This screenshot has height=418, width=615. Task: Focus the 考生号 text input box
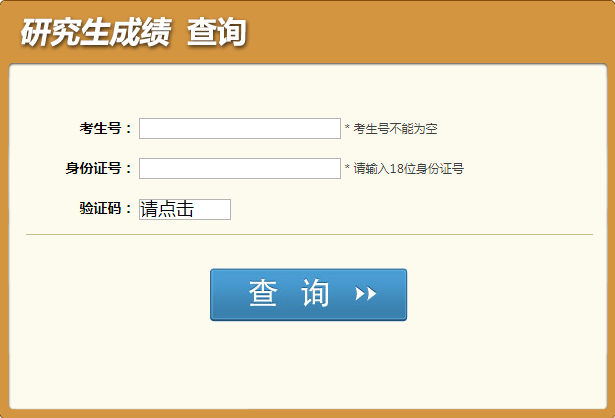click(x=240, y=128)
